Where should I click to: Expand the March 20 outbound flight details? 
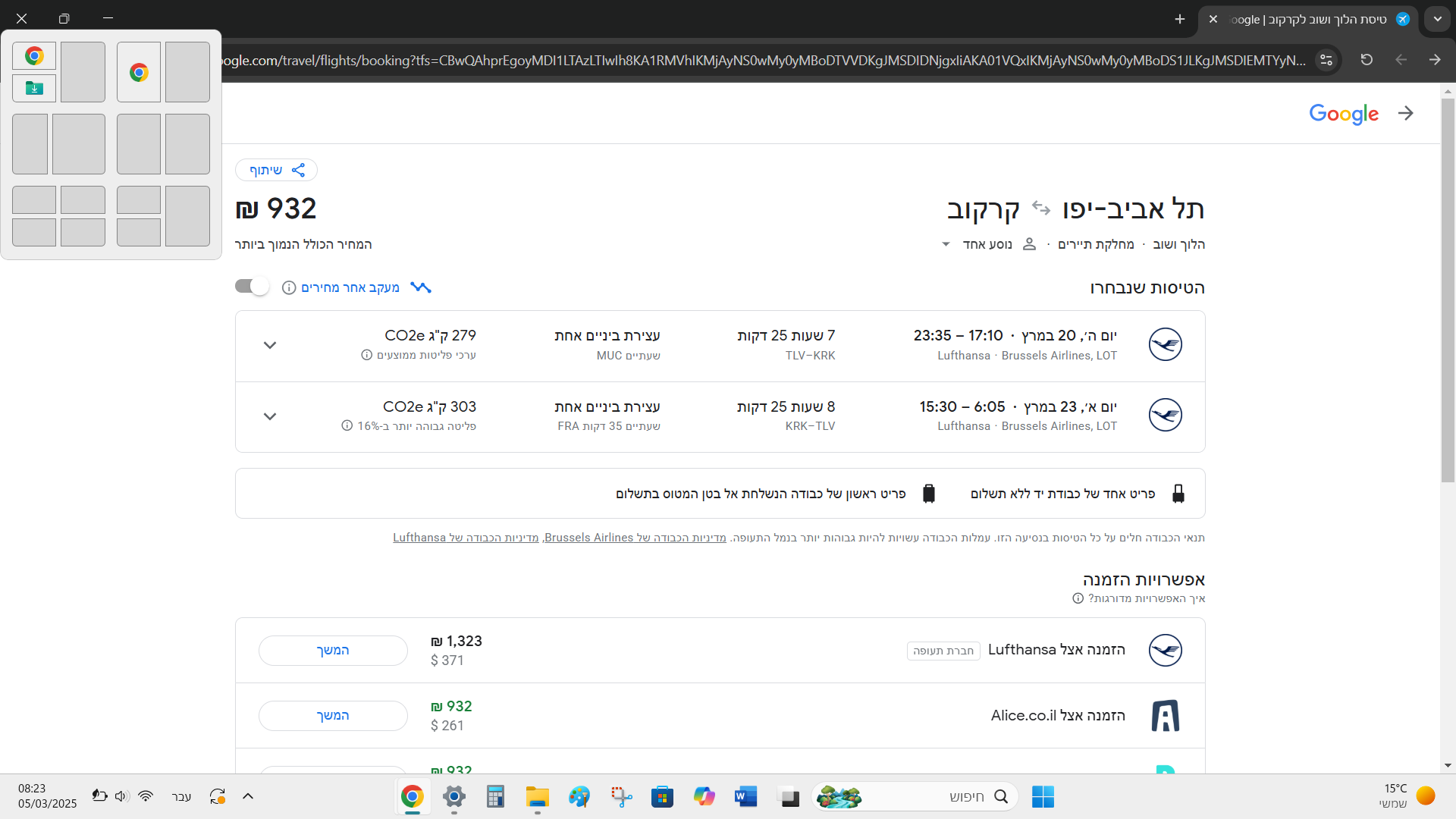(x=269, y=346)
